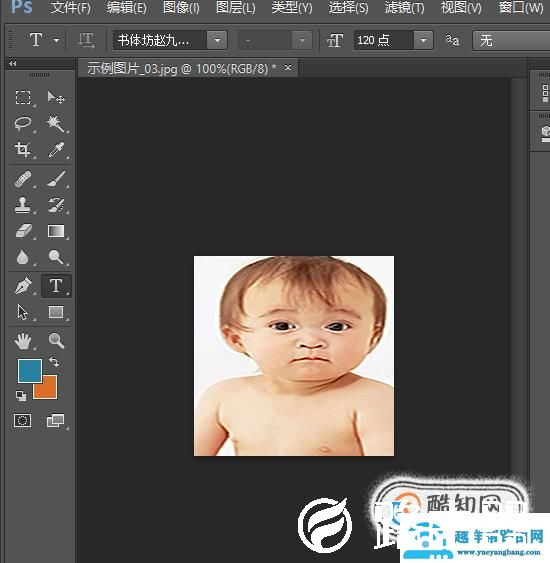Screen dimensions: 550x563
Task: Open the 编辑(E) menu
Action: click(126, 8)
